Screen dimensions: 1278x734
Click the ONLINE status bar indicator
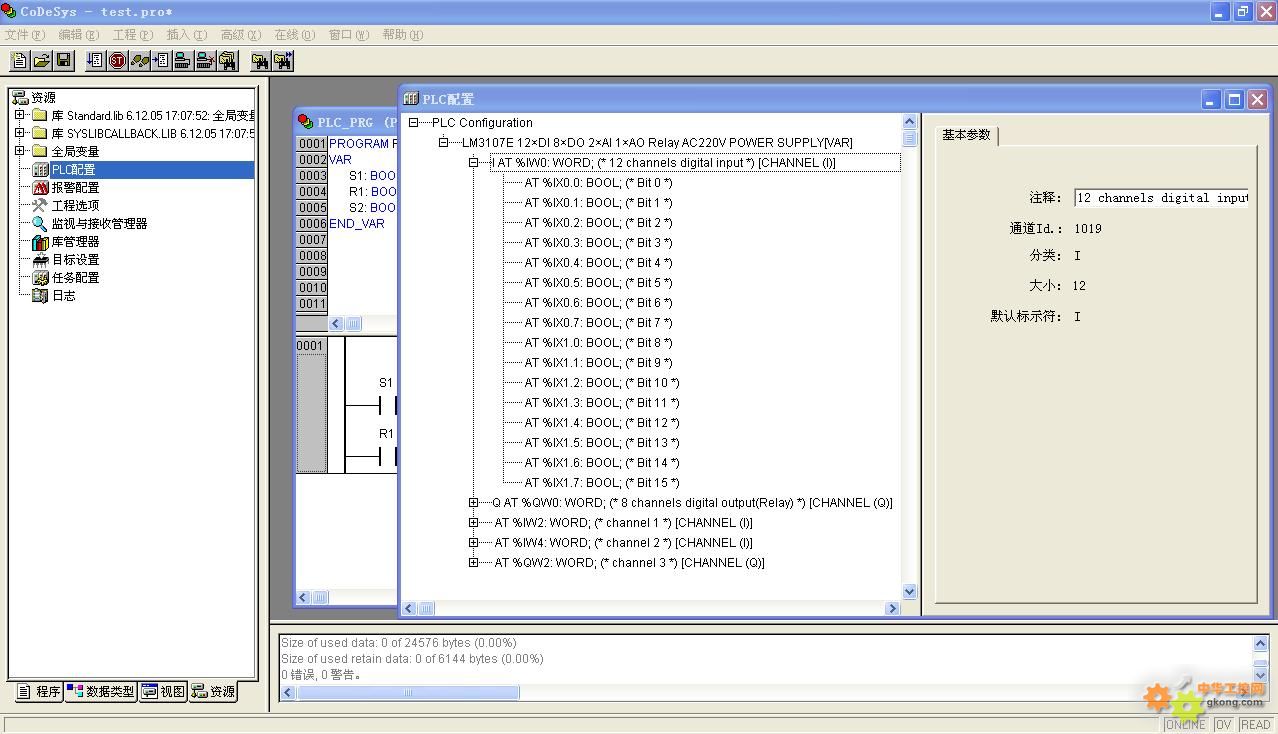pyautogui.click(x=1185, y=725)
